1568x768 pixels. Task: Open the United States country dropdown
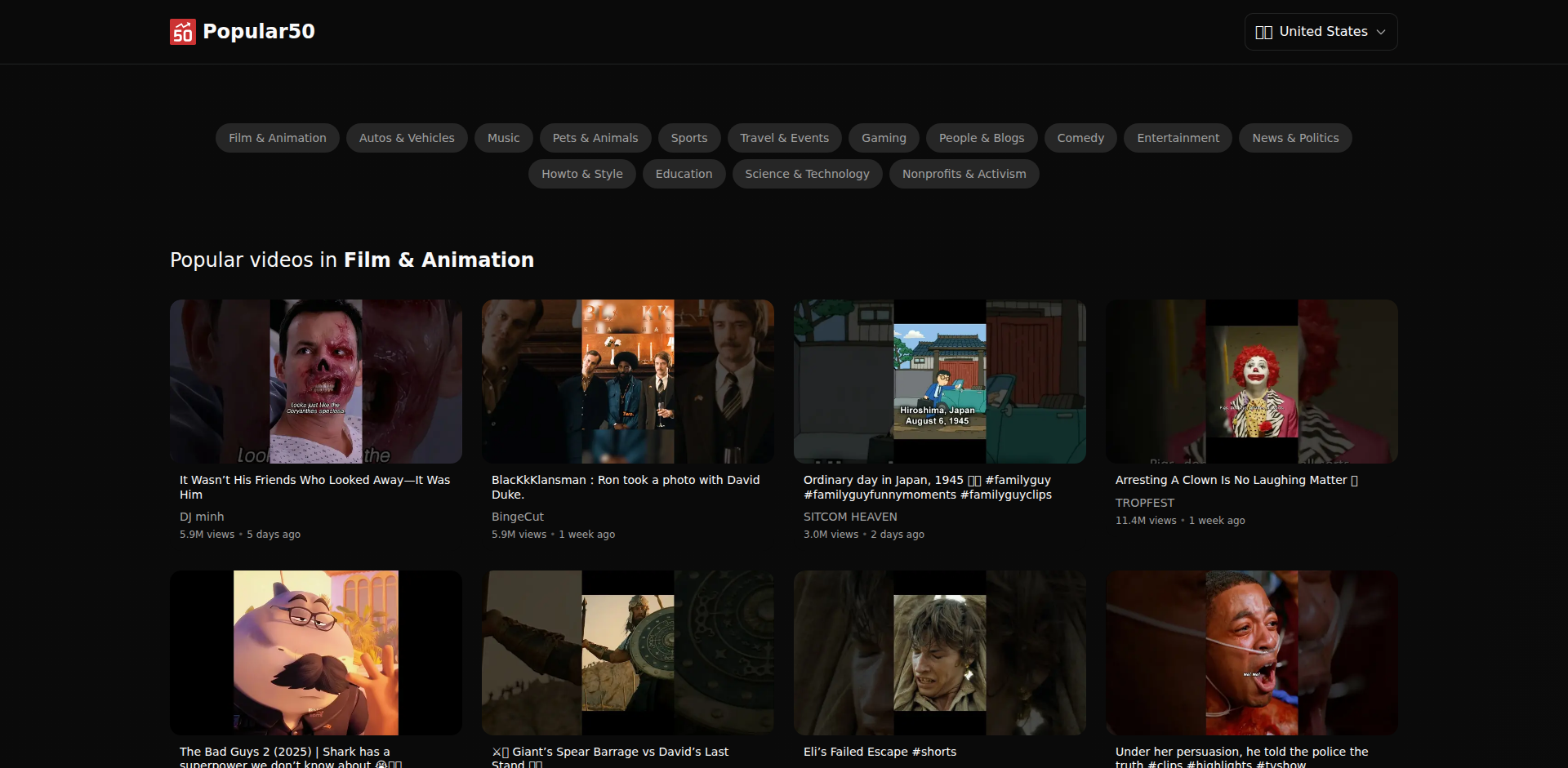tap(1321, 32)
